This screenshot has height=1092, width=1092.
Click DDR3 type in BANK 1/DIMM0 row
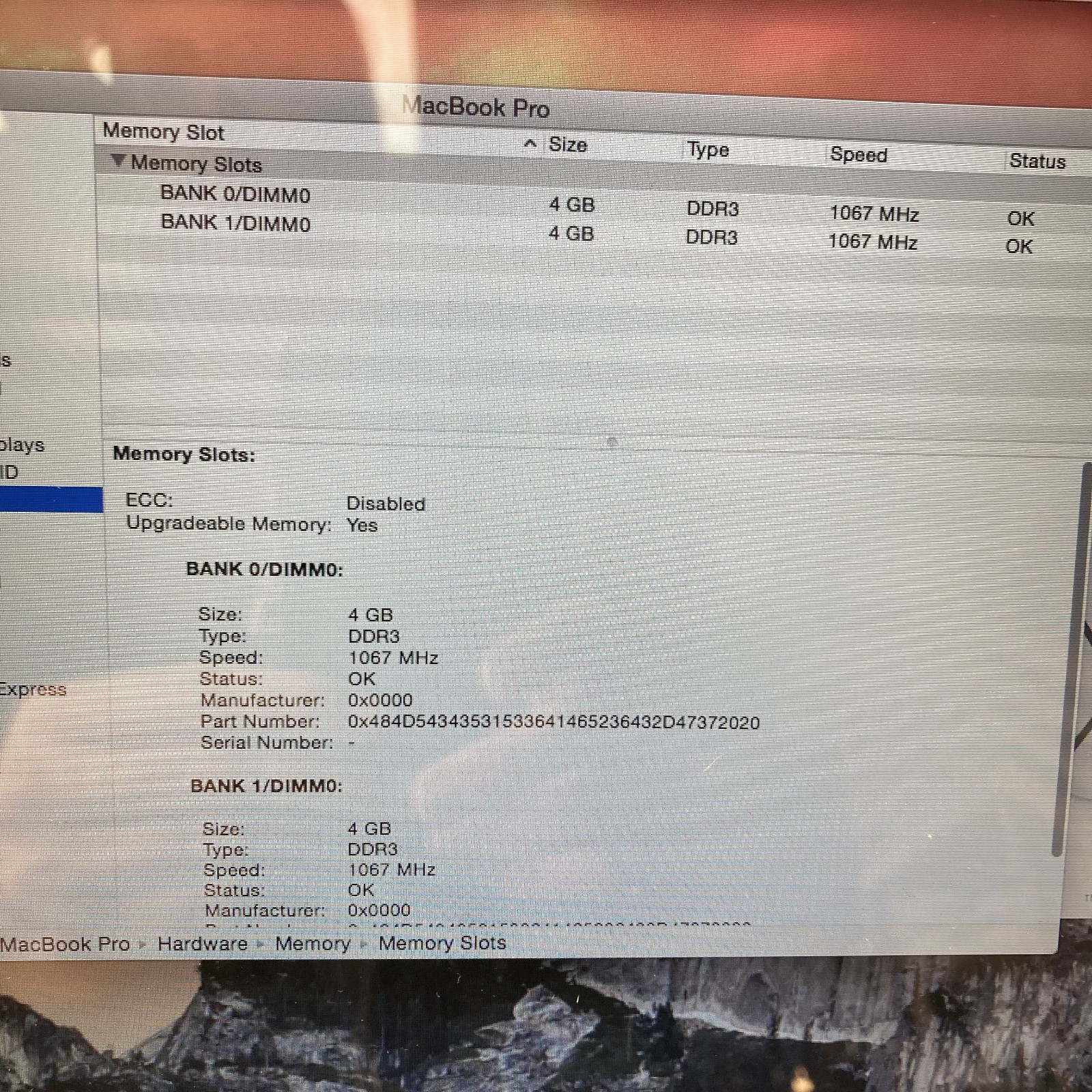711,238
